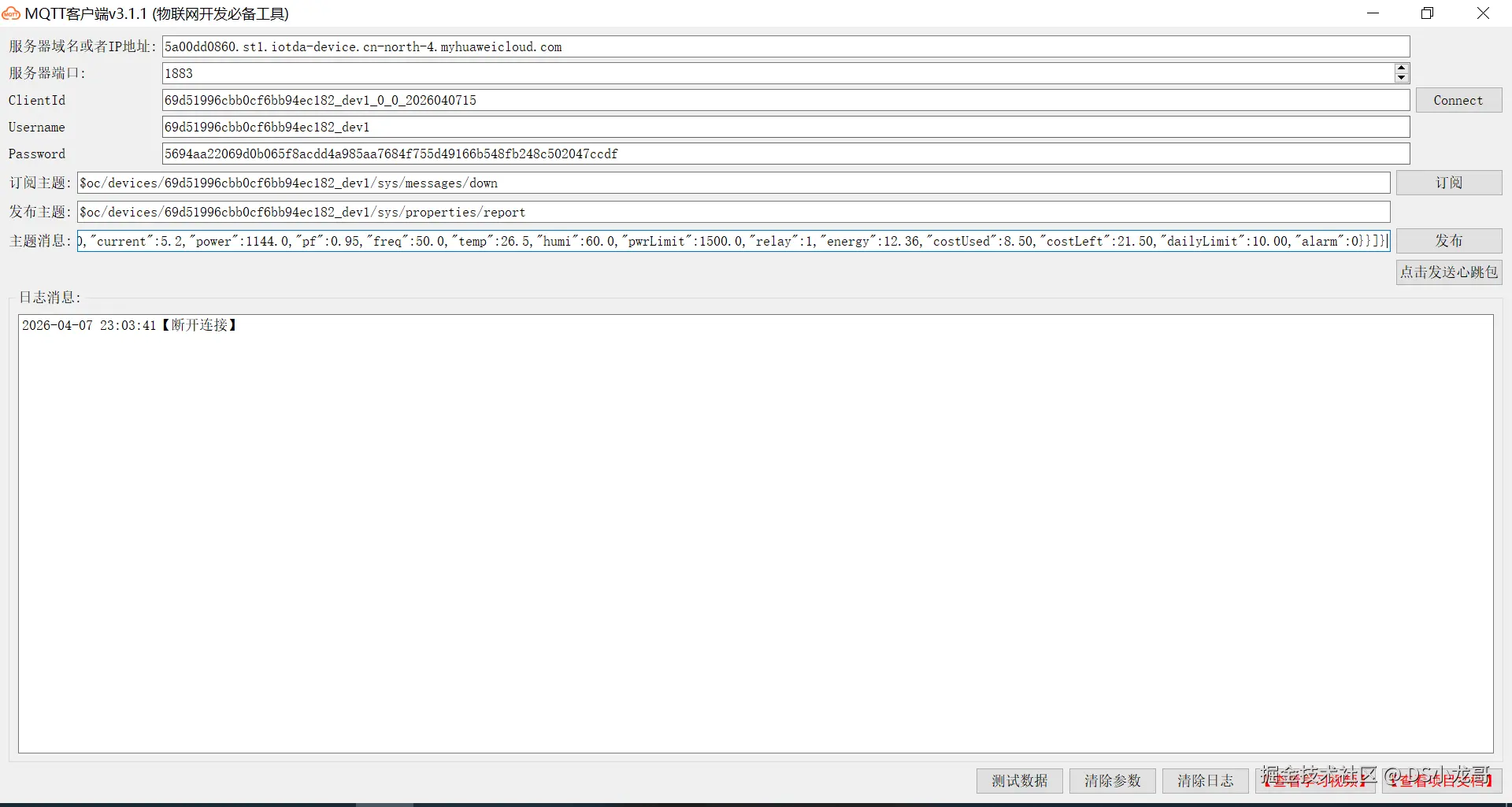Click the 清除参数 button
This screenshot has width=1512, height=807.
[x=1113, y=780]
